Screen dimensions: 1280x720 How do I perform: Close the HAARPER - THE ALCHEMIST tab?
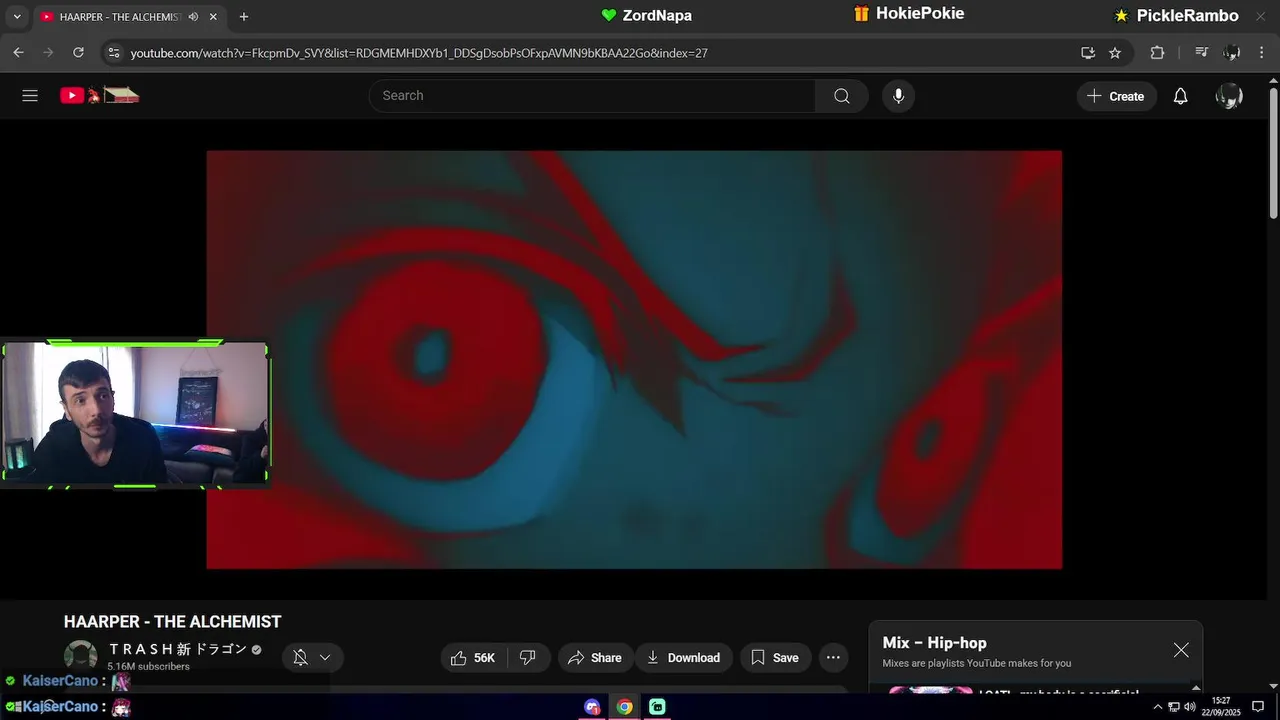pyautogui.click(x=213, y=17)
